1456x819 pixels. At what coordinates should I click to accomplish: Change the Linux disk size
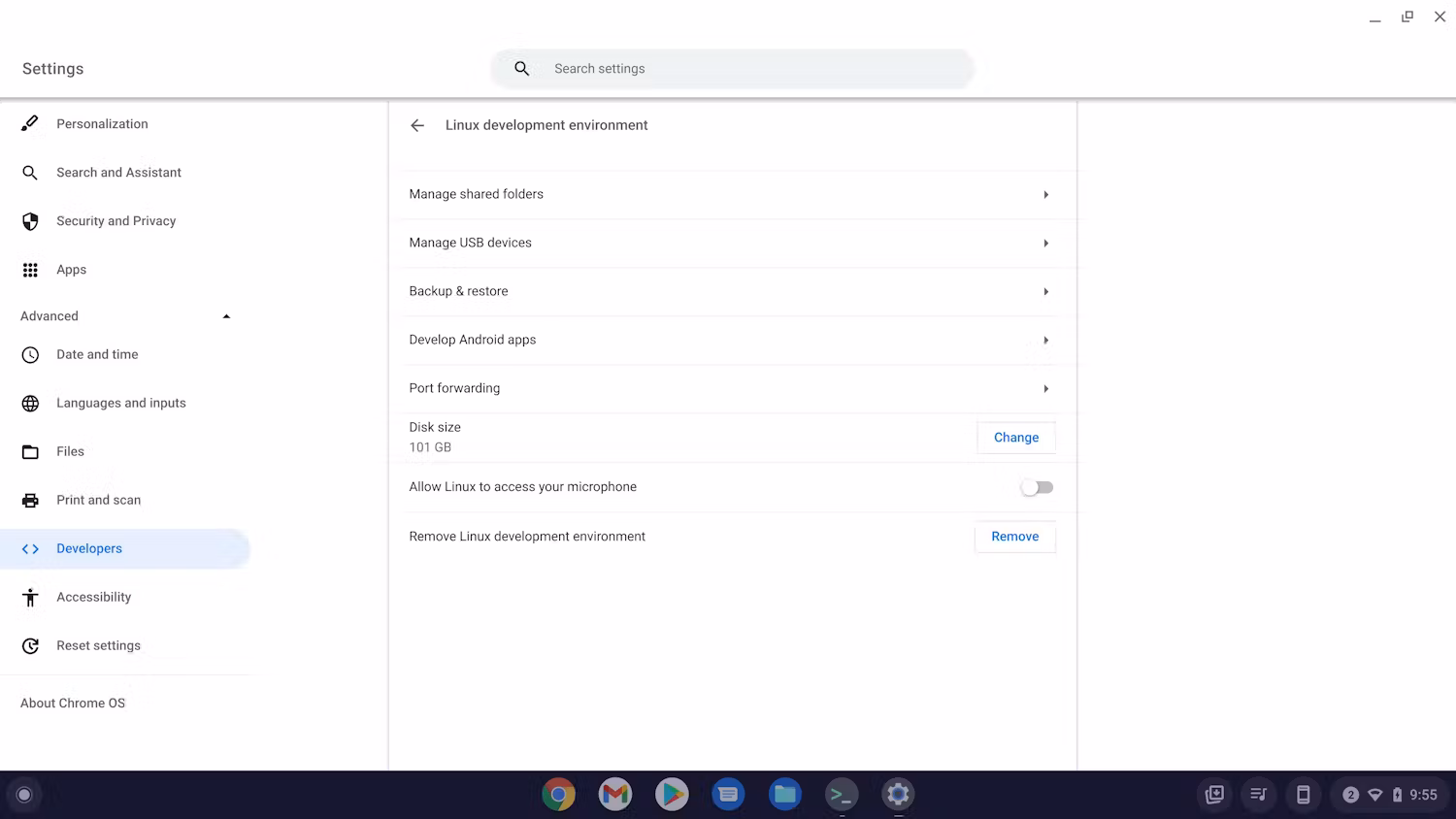(1015, 437)
